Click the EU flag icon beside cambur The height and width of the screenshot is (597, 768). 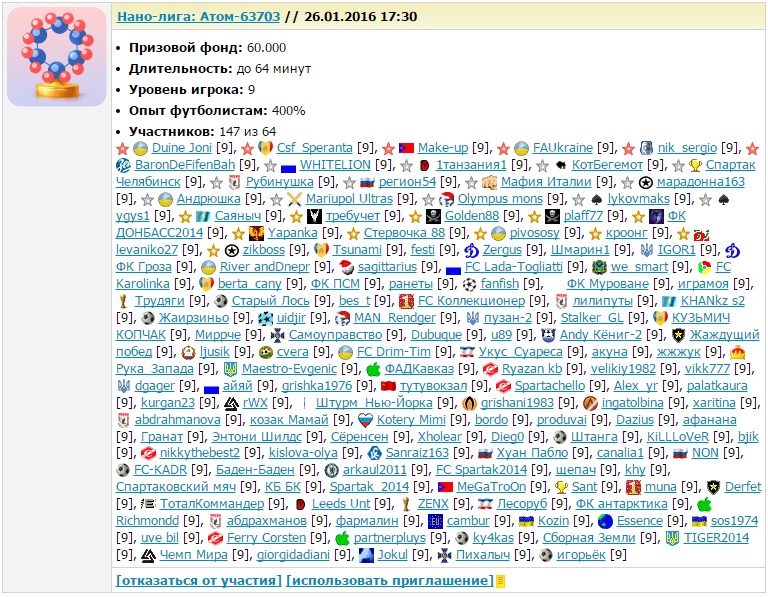click(435, 521)
